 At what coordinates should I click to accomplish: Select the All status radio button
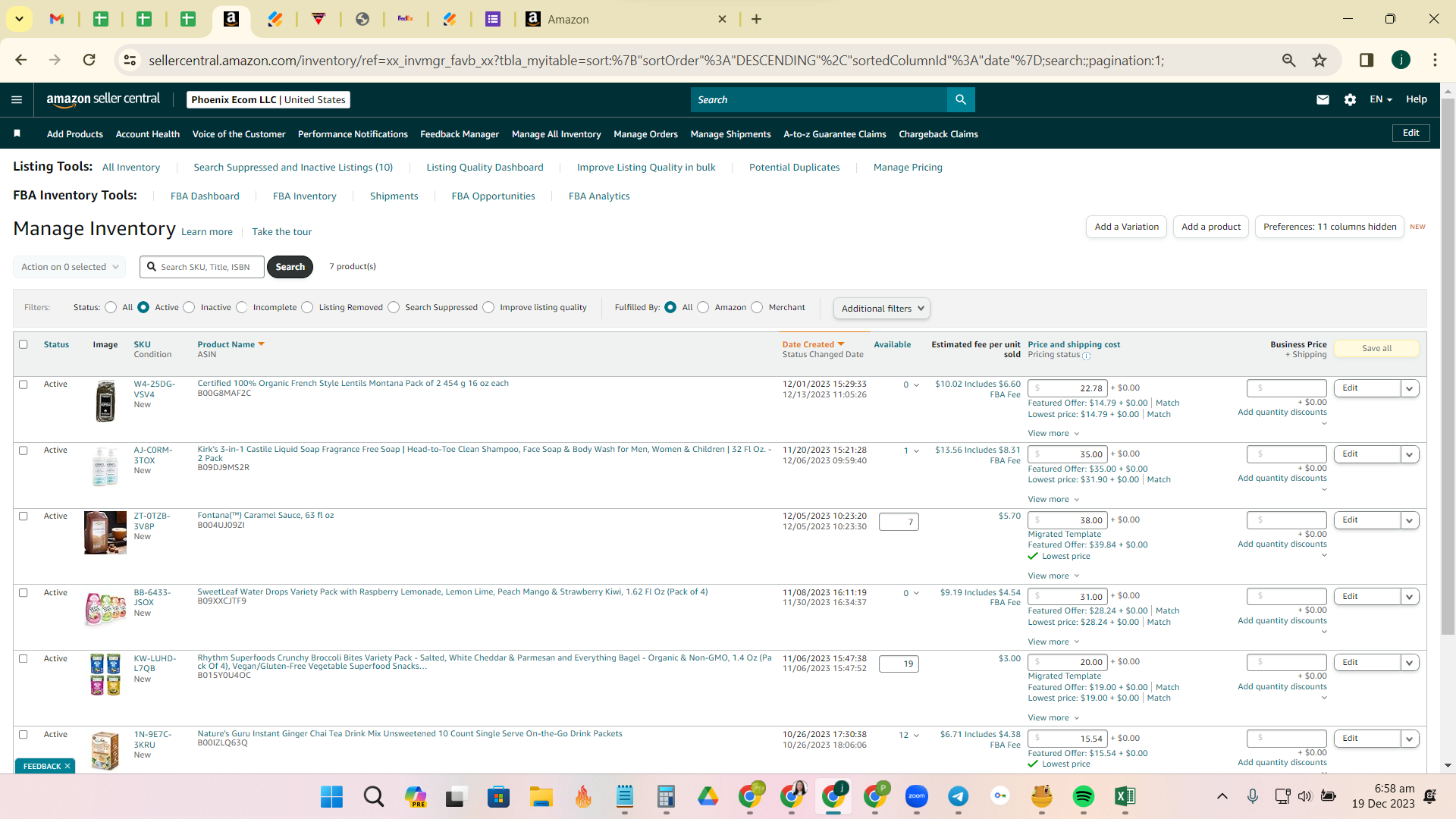[111, 307]
